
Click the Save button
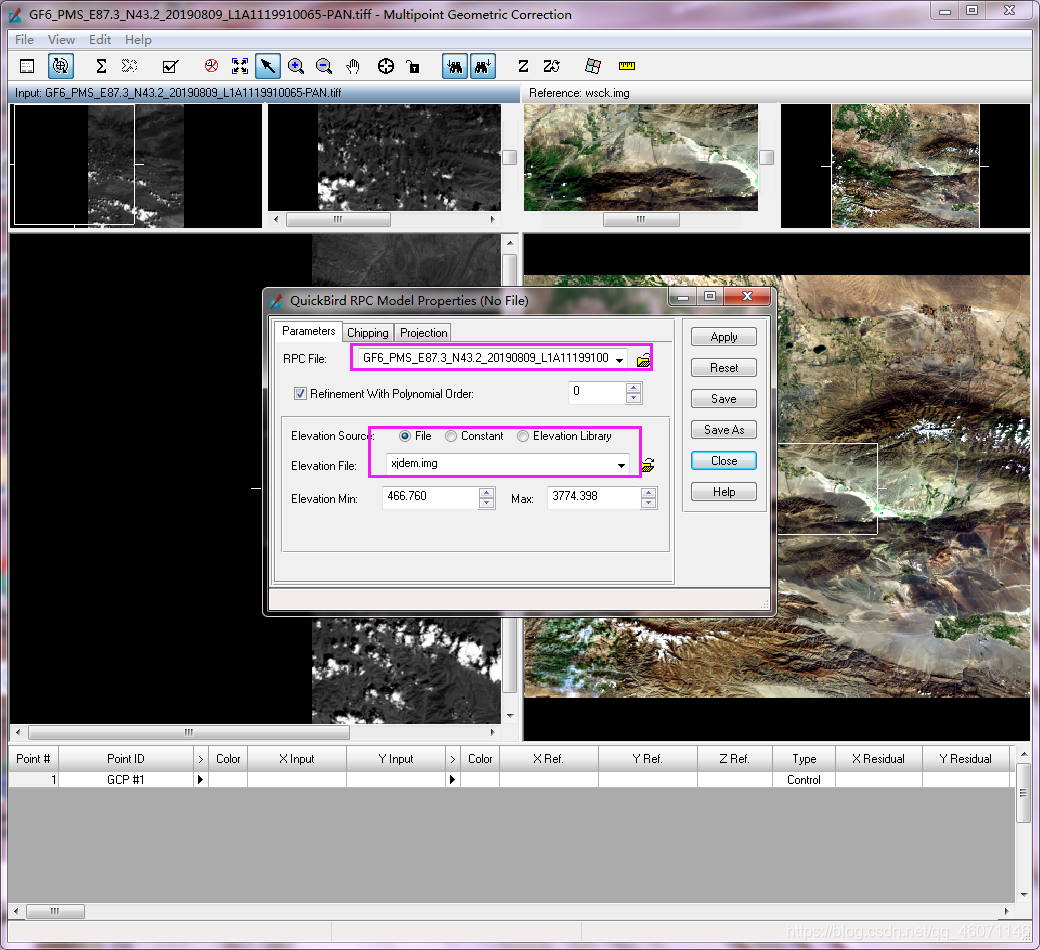coord(724,399)
